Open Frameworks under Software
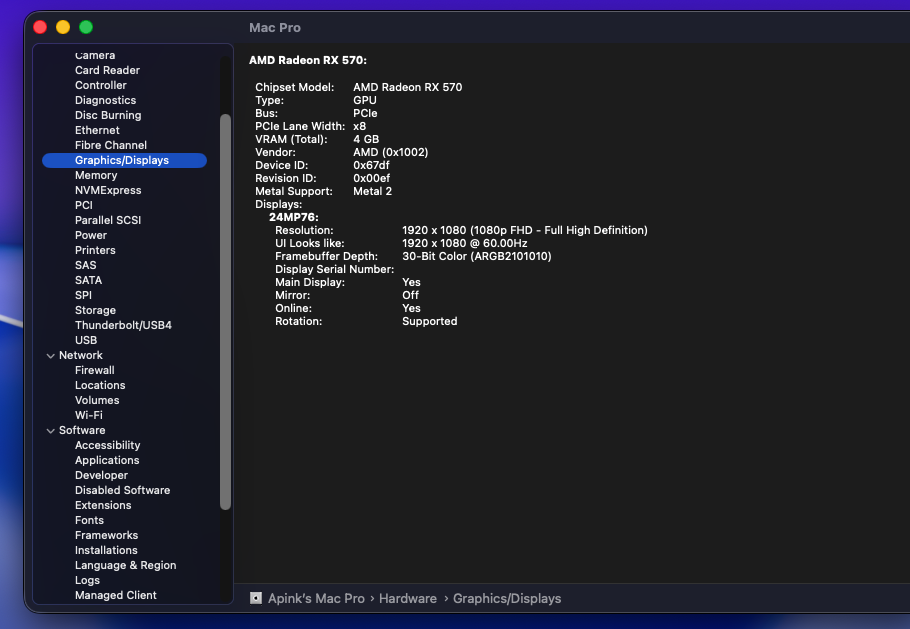 [106, 536]
